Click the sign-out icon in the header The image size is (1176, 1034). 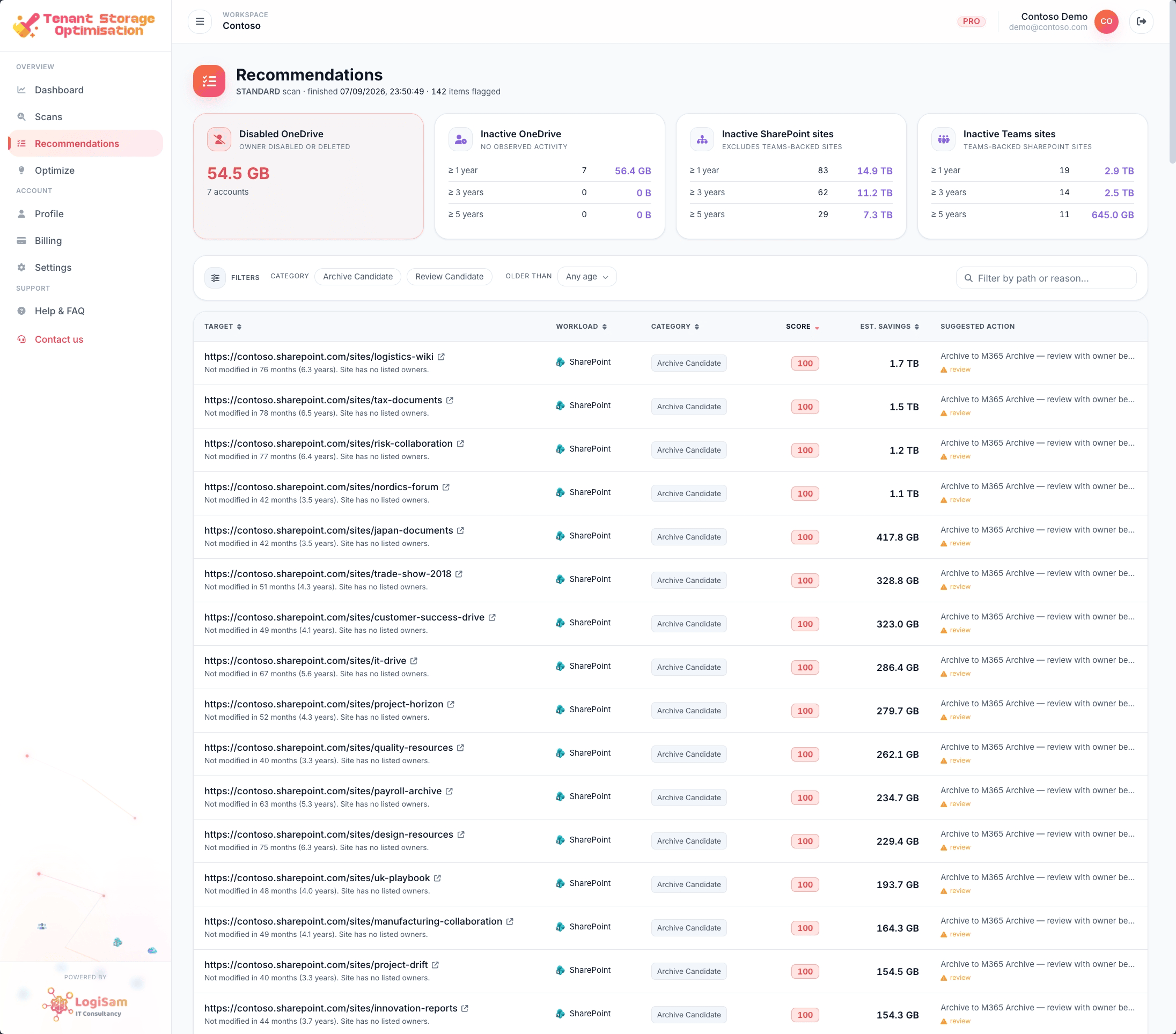1141,21
